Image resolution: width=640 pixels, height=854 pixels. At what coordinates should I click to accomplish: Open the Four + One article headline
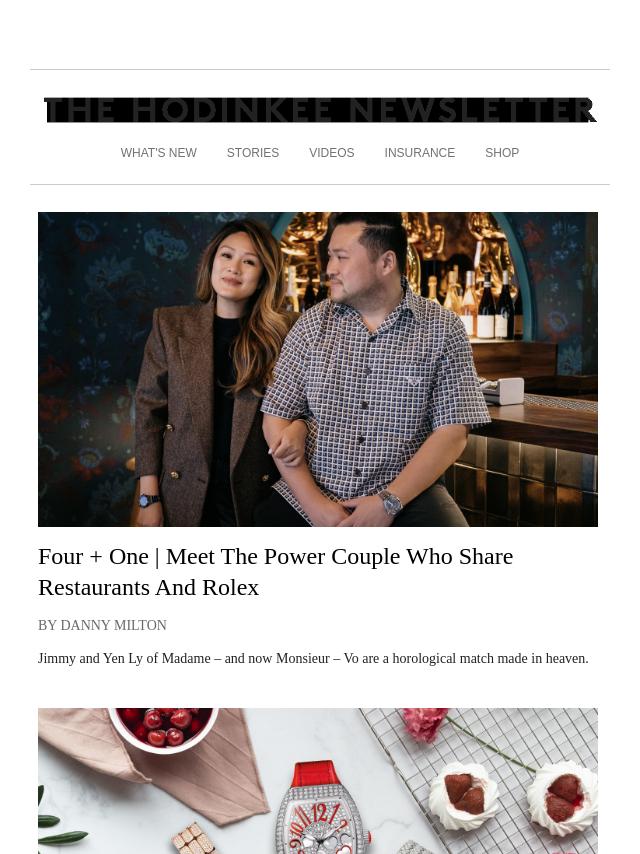pos(276,572)
